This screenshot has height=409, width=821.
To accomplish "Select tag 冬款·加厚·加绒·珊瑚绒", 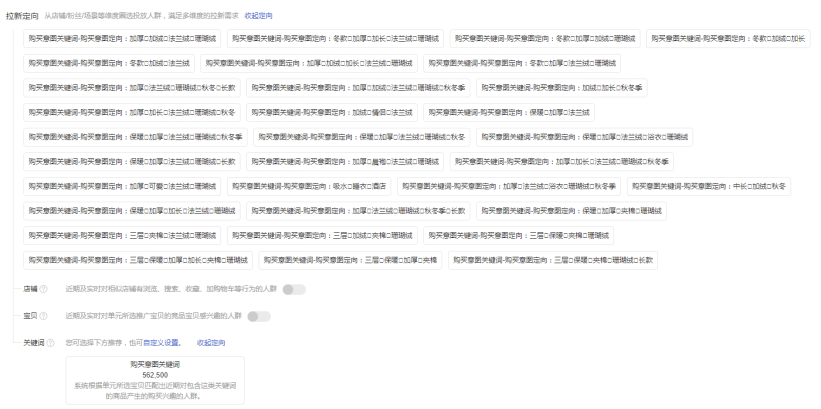I will pyautogui.click(x=545, y=39).
